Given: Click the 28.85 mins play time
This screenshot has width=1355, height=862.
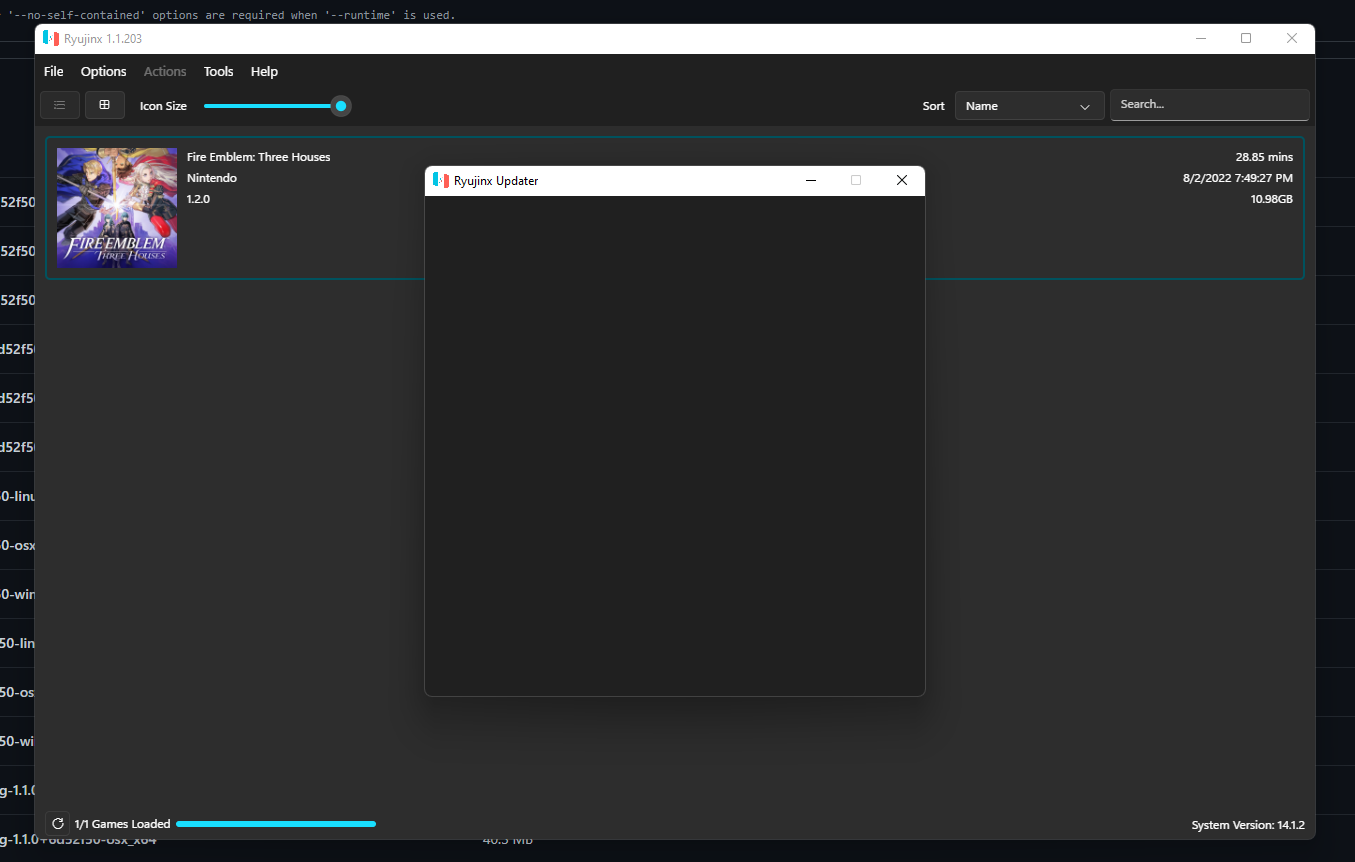Looking at the screenshot, I should (x=1264, y=157).
